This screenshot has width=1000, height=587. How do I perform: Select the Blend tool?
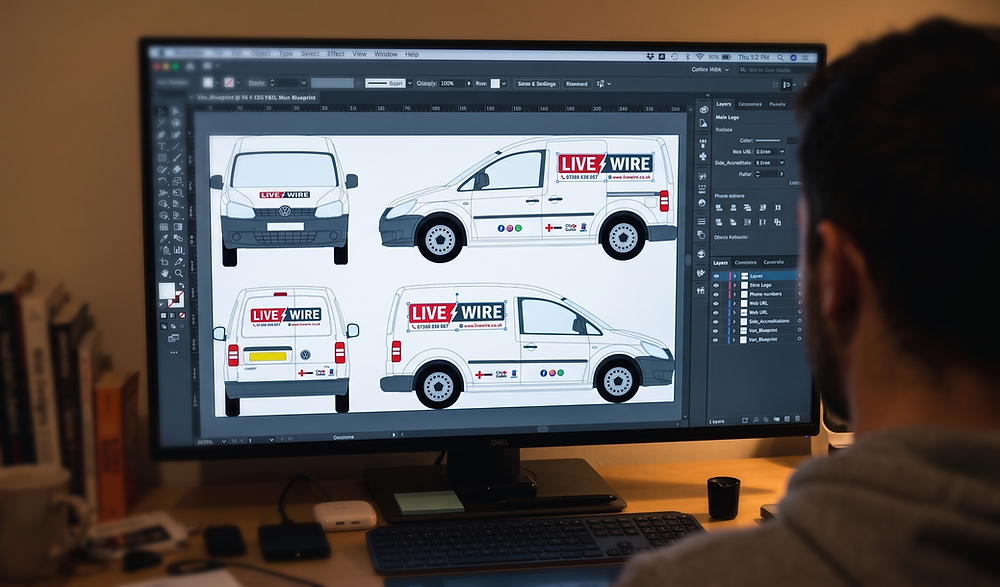coord(177,238)
